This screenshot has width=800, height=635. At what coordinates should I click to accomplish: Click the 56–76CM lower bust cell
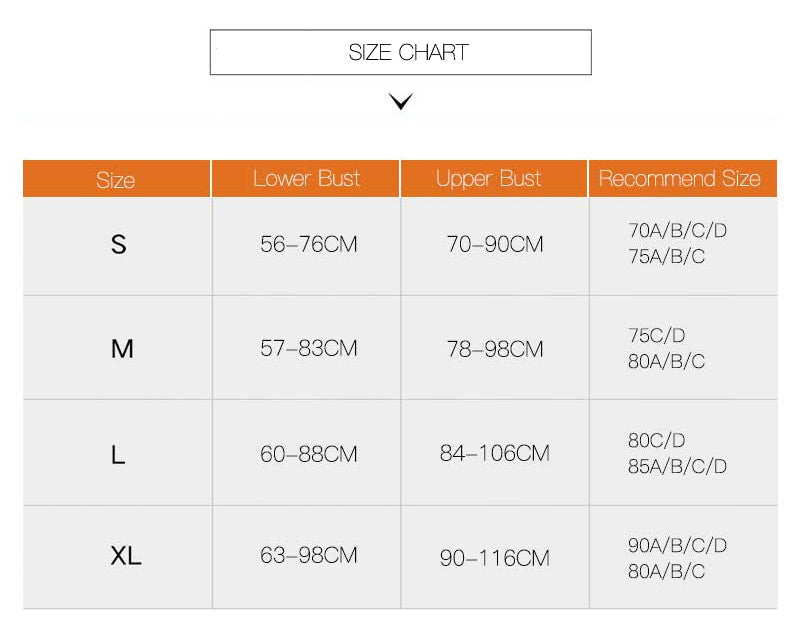coord(308,244)
